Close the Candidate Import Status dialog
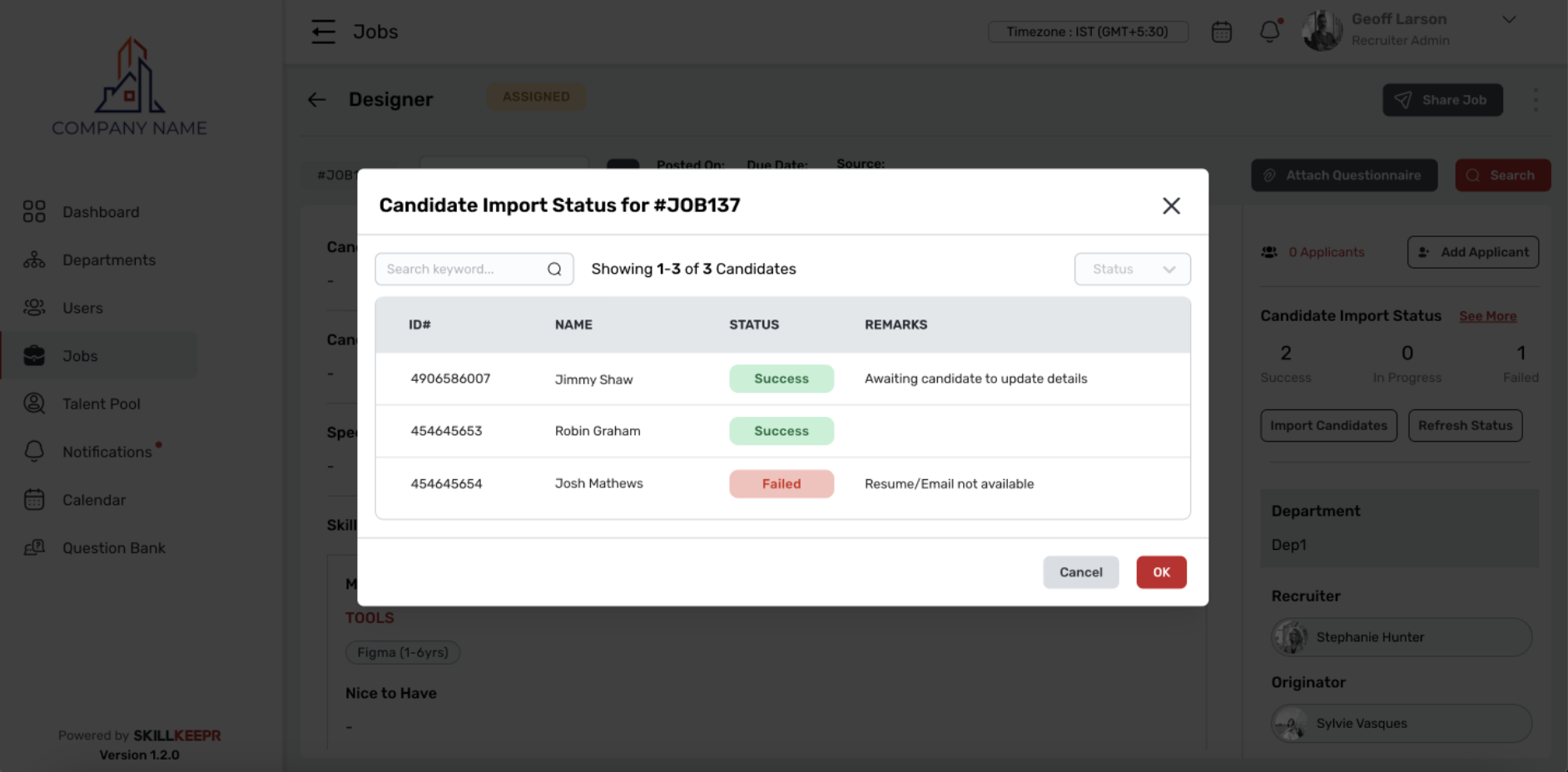The width and height of the screenshot is (1568, 772). pos(1171,205)
